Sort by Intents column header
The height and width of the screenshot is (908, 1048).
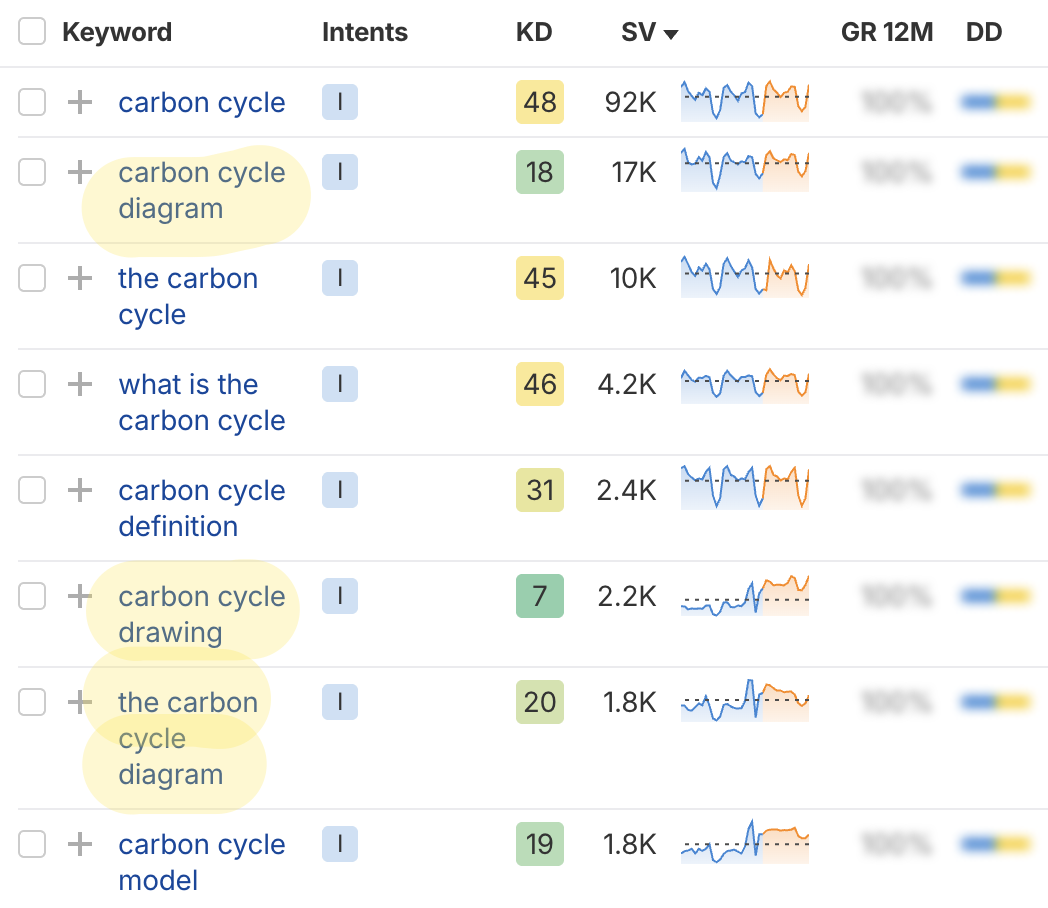point(365,32)
